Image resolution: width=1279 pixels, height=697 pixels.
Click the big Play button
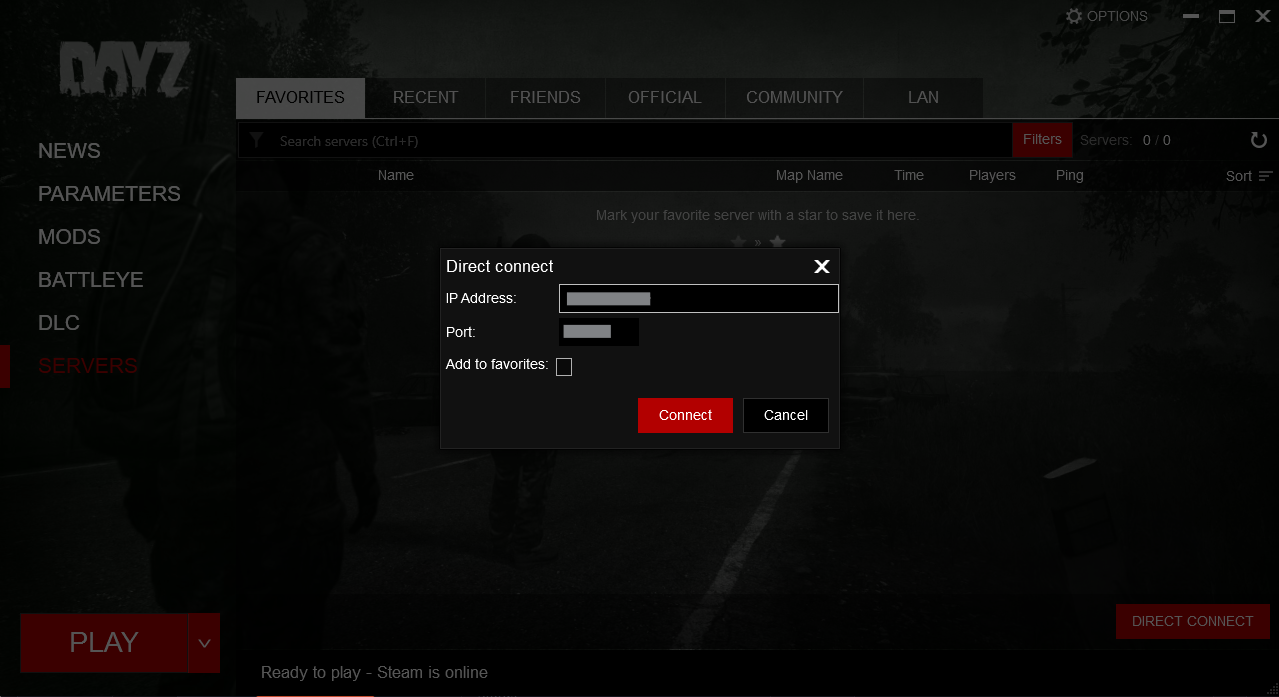104,643
